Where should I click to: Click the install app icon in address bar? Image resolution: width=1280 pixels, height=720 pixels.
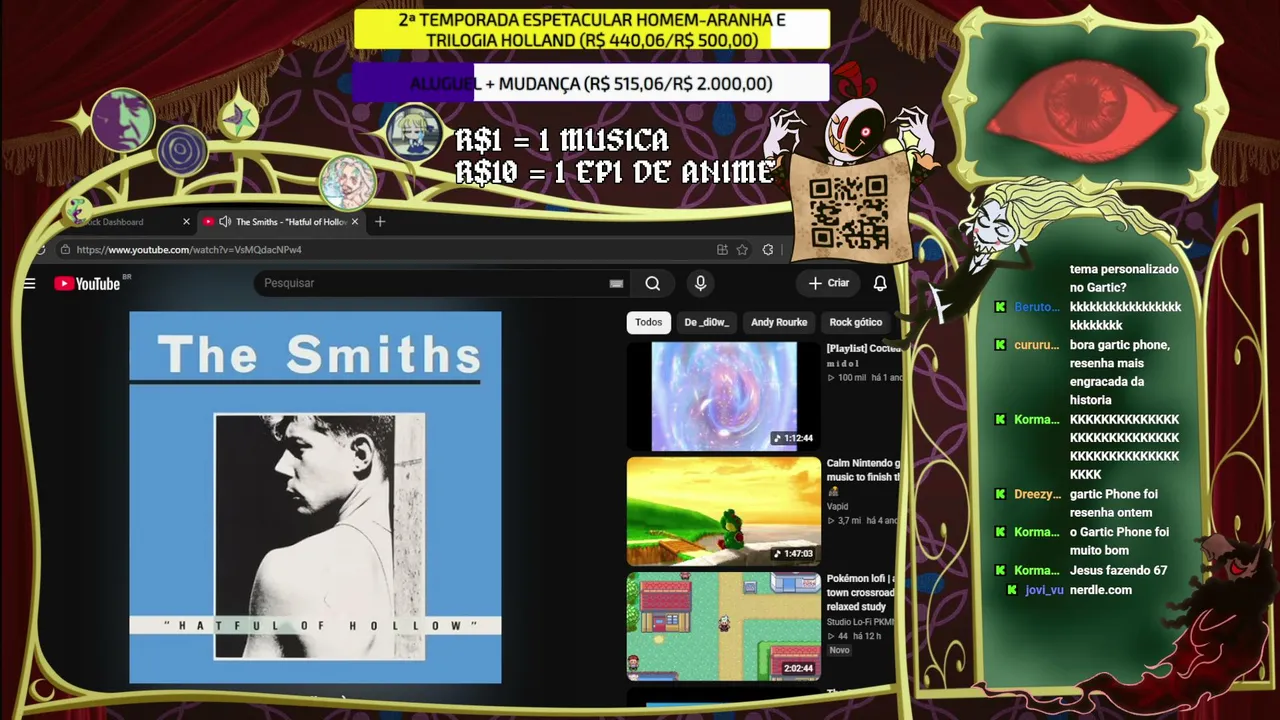click(722, 250)
